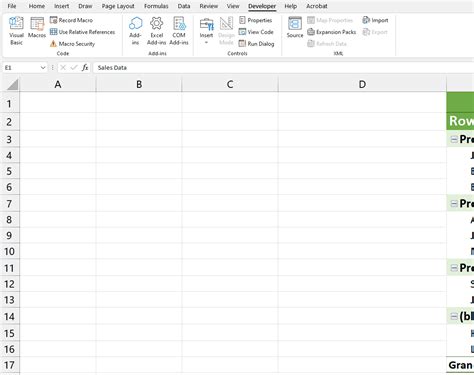The width and height of the screenshot is (474, 375).
Task: Click Refresh Data in XML group
Action: tap(327, 44)
